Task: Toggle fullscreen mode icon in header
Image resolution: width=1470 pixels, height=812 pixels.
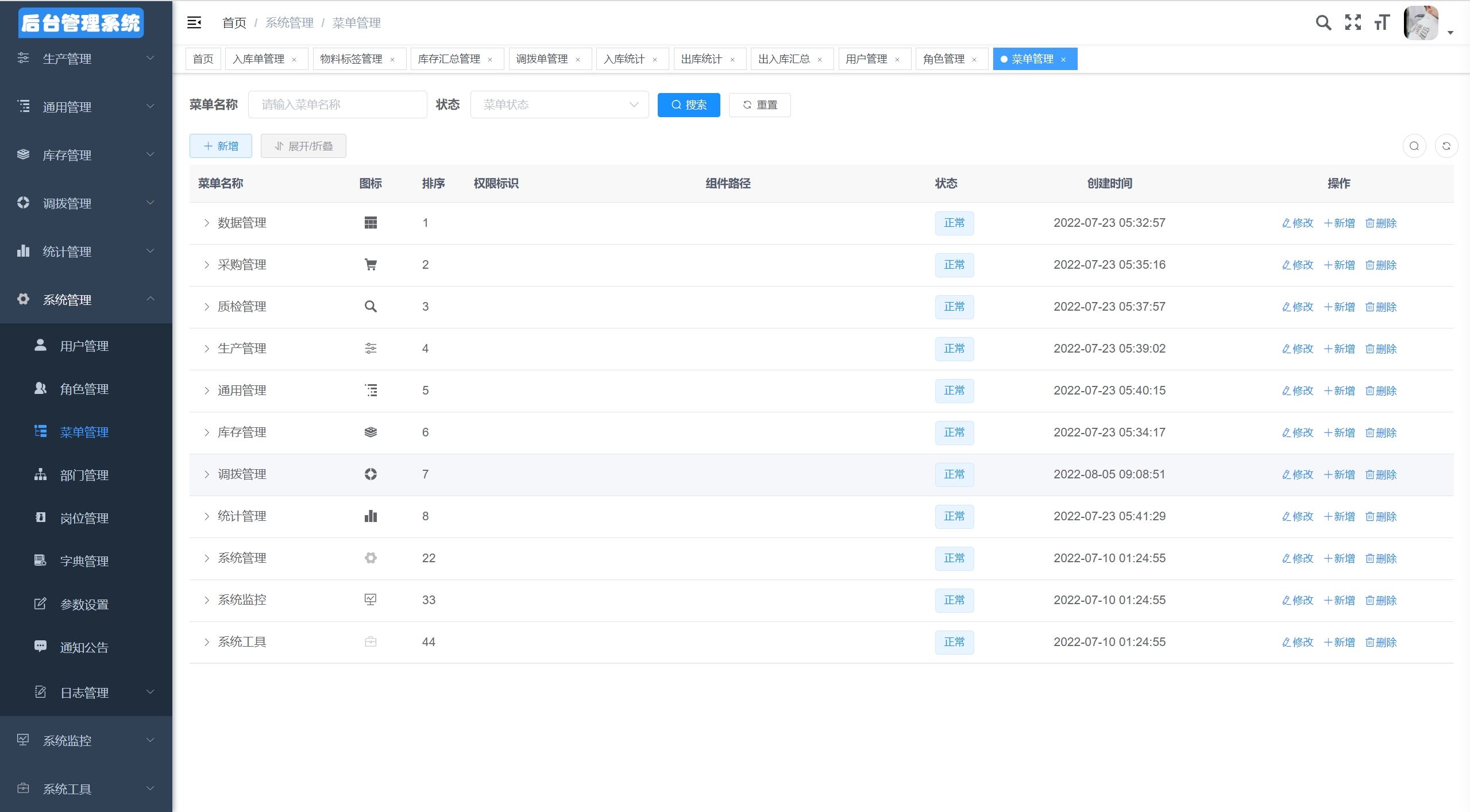Action: (x=1353, y=23)
